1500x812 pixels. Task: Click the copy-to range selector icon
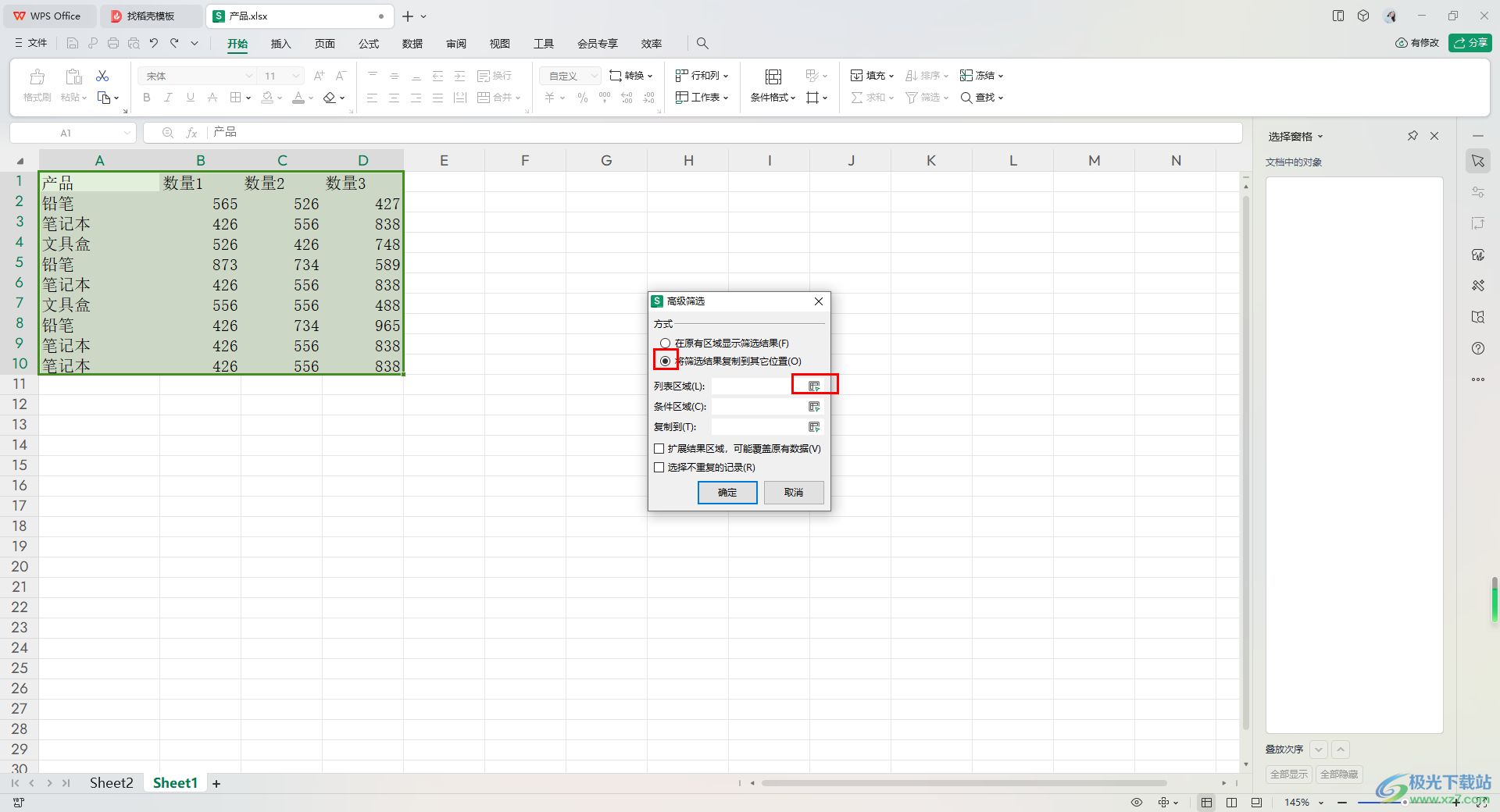tap(814, 427)
